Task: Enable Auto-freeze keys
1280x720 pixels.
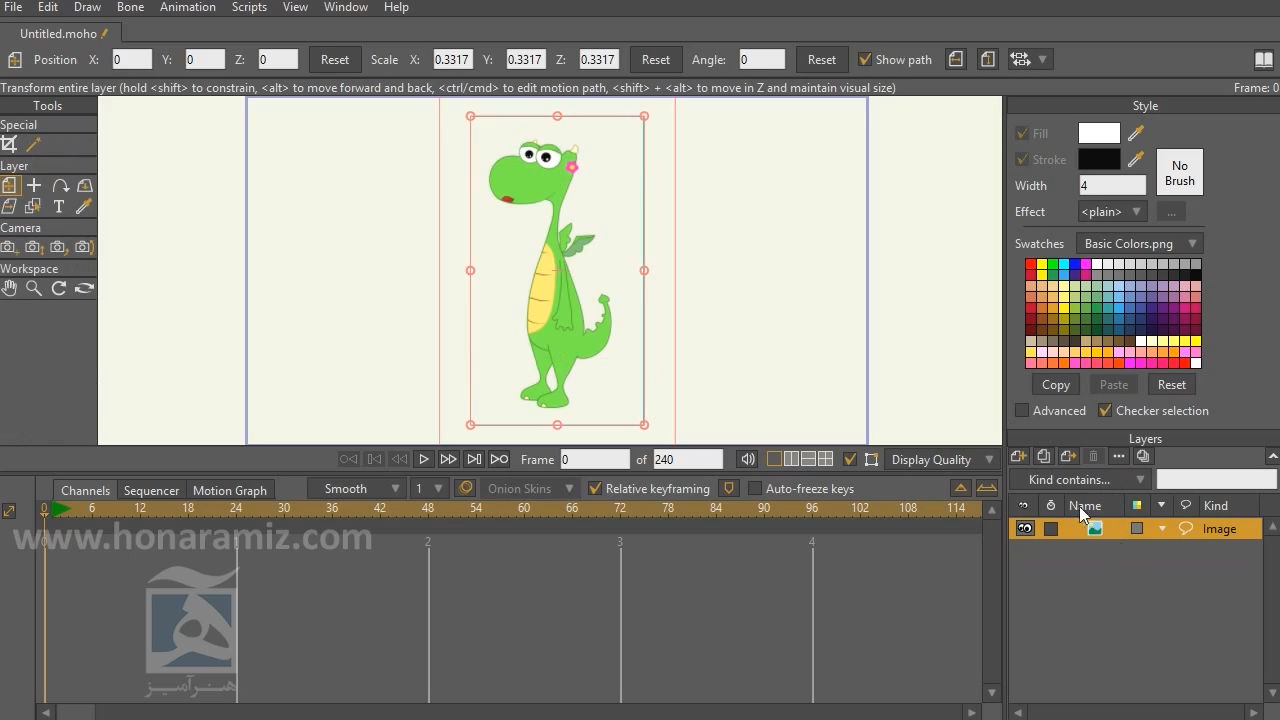Action: tap(755, 488)
